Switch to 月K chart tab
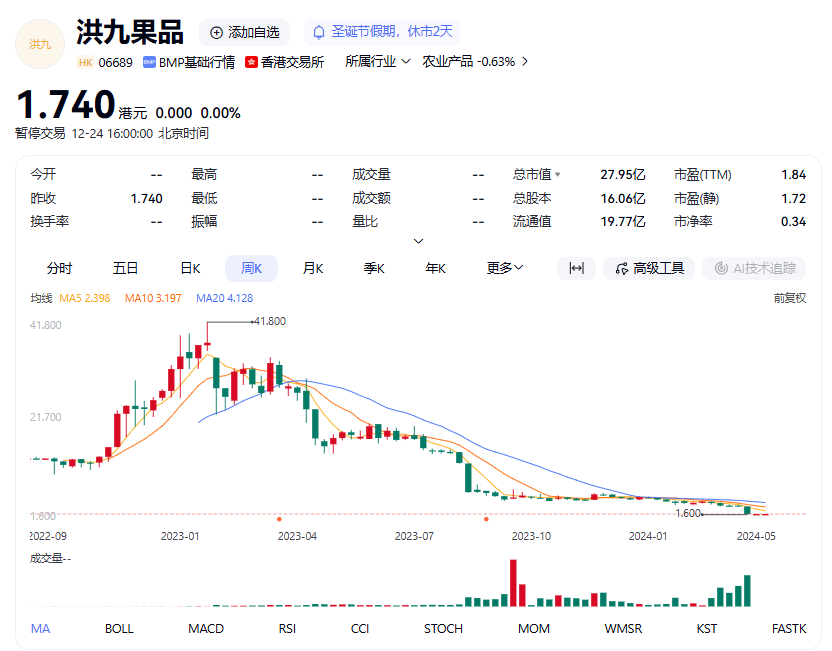The height and width of the screenshot is (651, 832). [x=313, y=268]
